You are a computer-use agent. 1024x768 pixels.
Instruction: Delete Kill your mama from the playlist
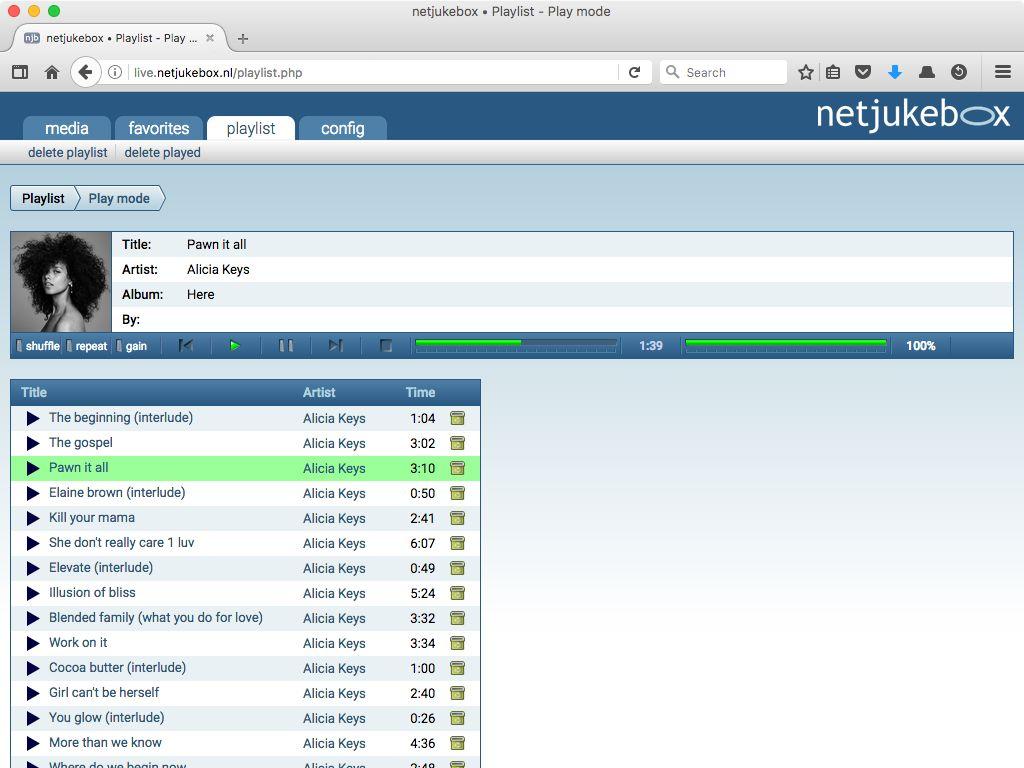coord(458,519)
